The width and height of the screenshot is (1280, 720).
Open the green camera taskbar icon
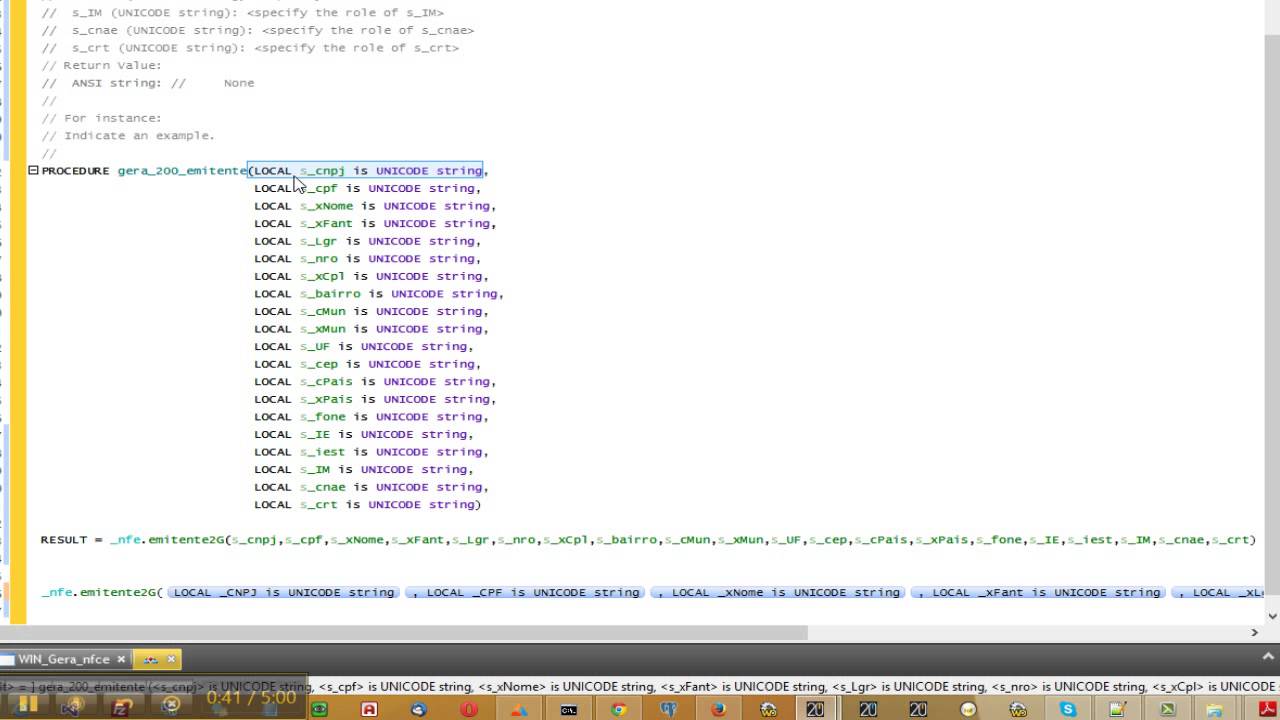click(320, 709)
